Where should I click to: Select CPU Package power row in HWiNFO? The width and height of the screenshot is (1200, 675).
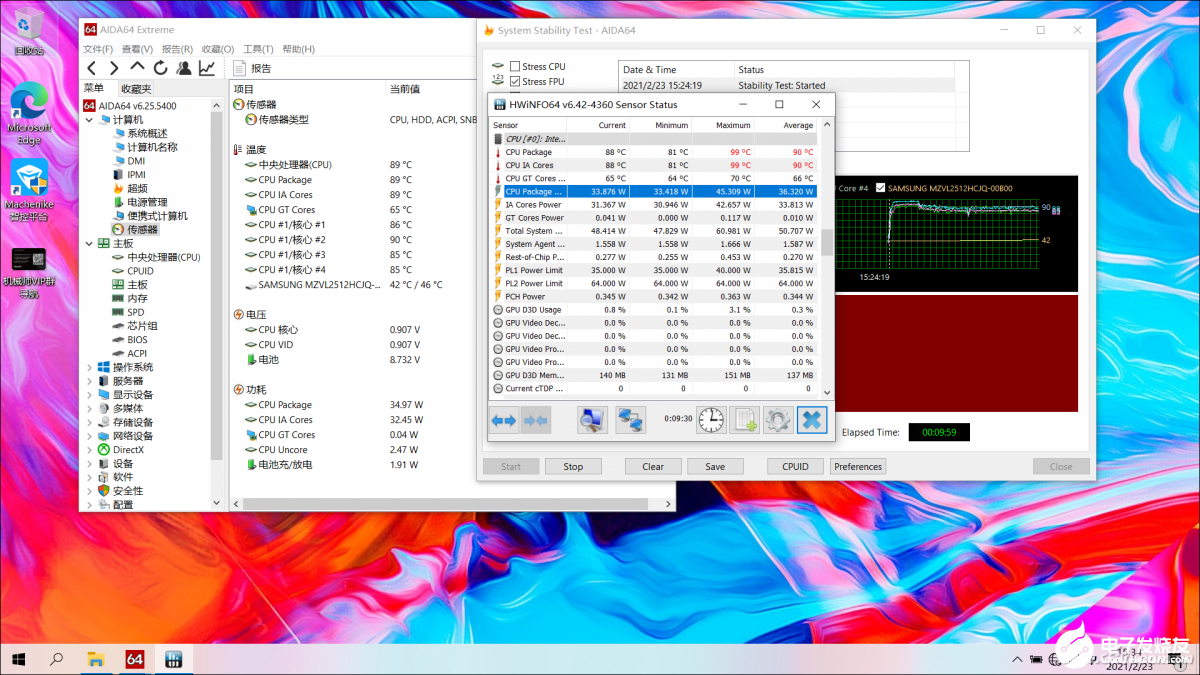655,191
